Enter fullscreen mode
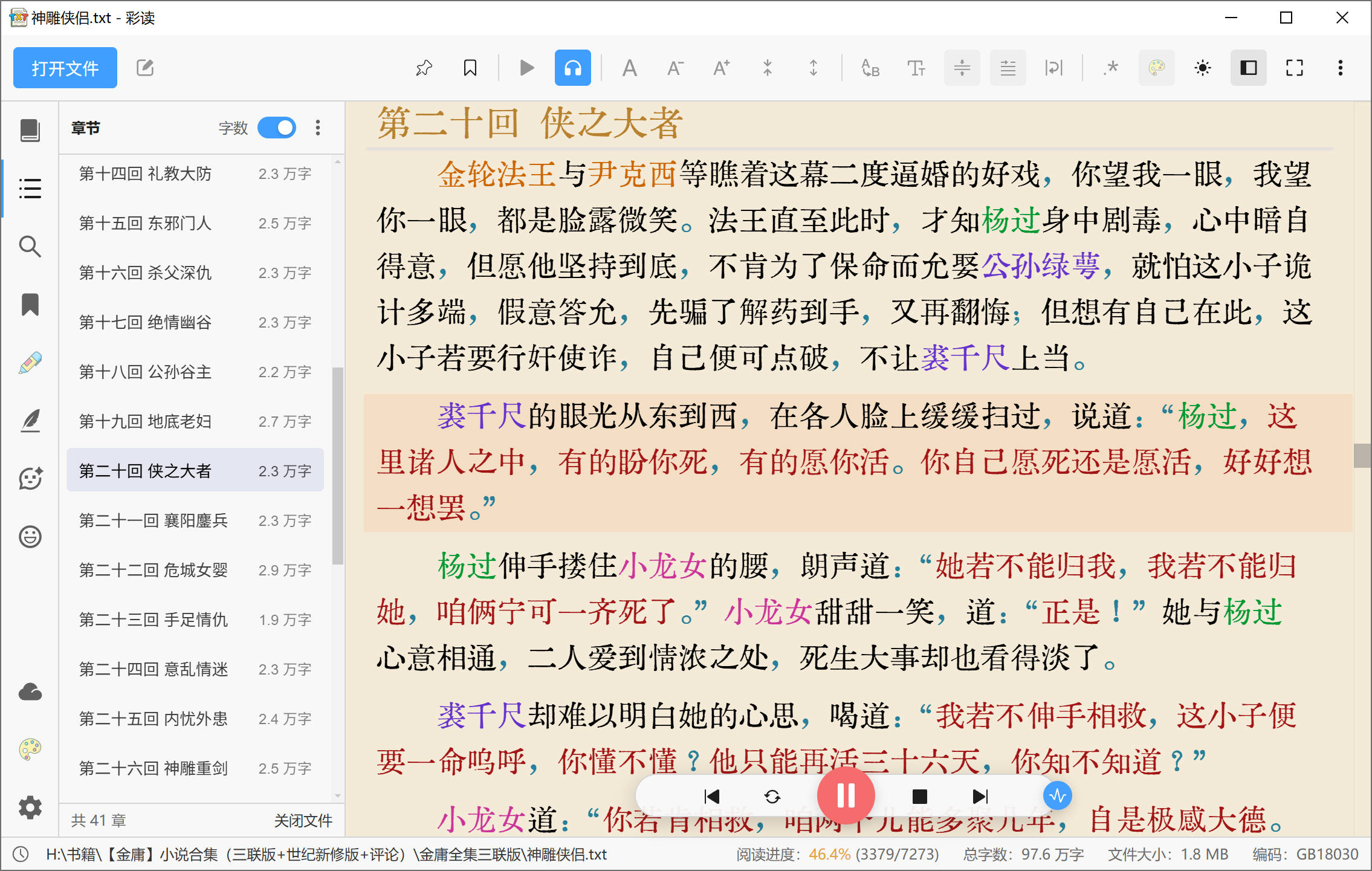The width and height of the screenshot is (1372, 871). (x=1295, y=68)
